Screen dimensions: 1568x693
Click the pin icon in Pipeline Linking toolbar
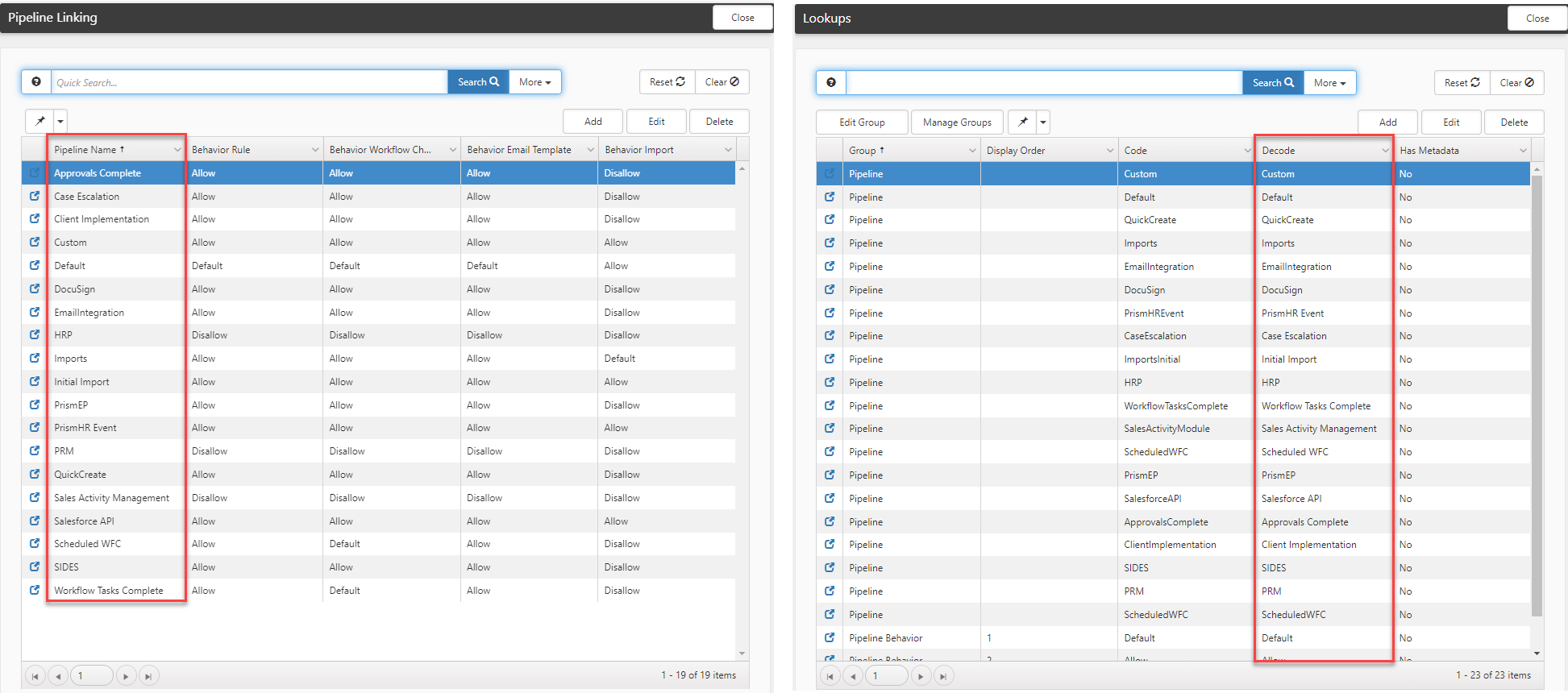coord(40,122)
